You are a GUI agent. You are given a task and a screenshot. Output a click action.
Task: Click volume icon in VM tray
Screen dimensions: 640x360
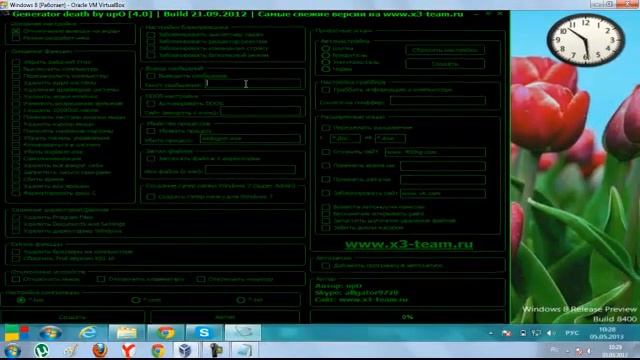click(x=550, y=333)
